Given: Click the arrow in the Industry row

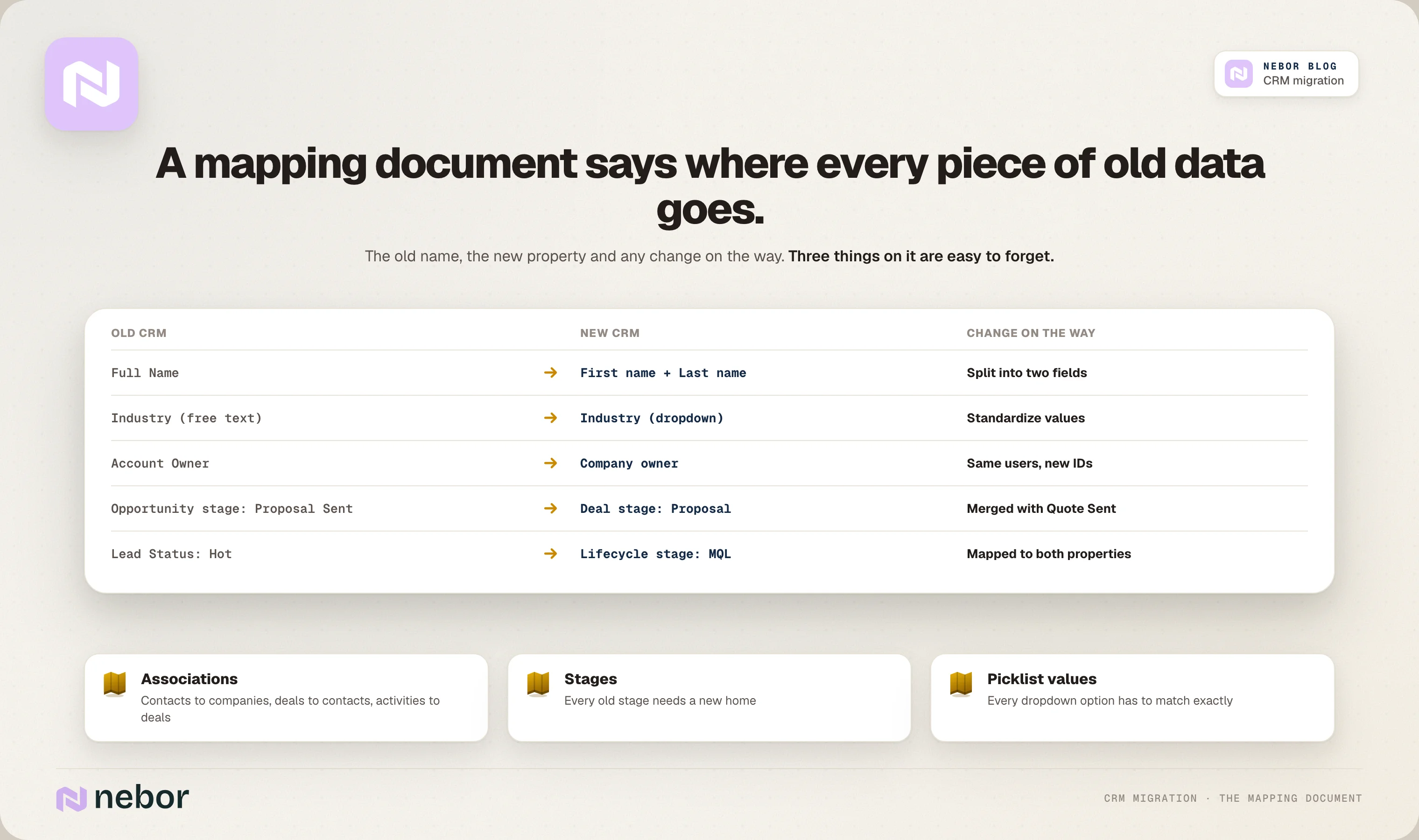Looking at the screenshot, I should click(x=551, y=418).
